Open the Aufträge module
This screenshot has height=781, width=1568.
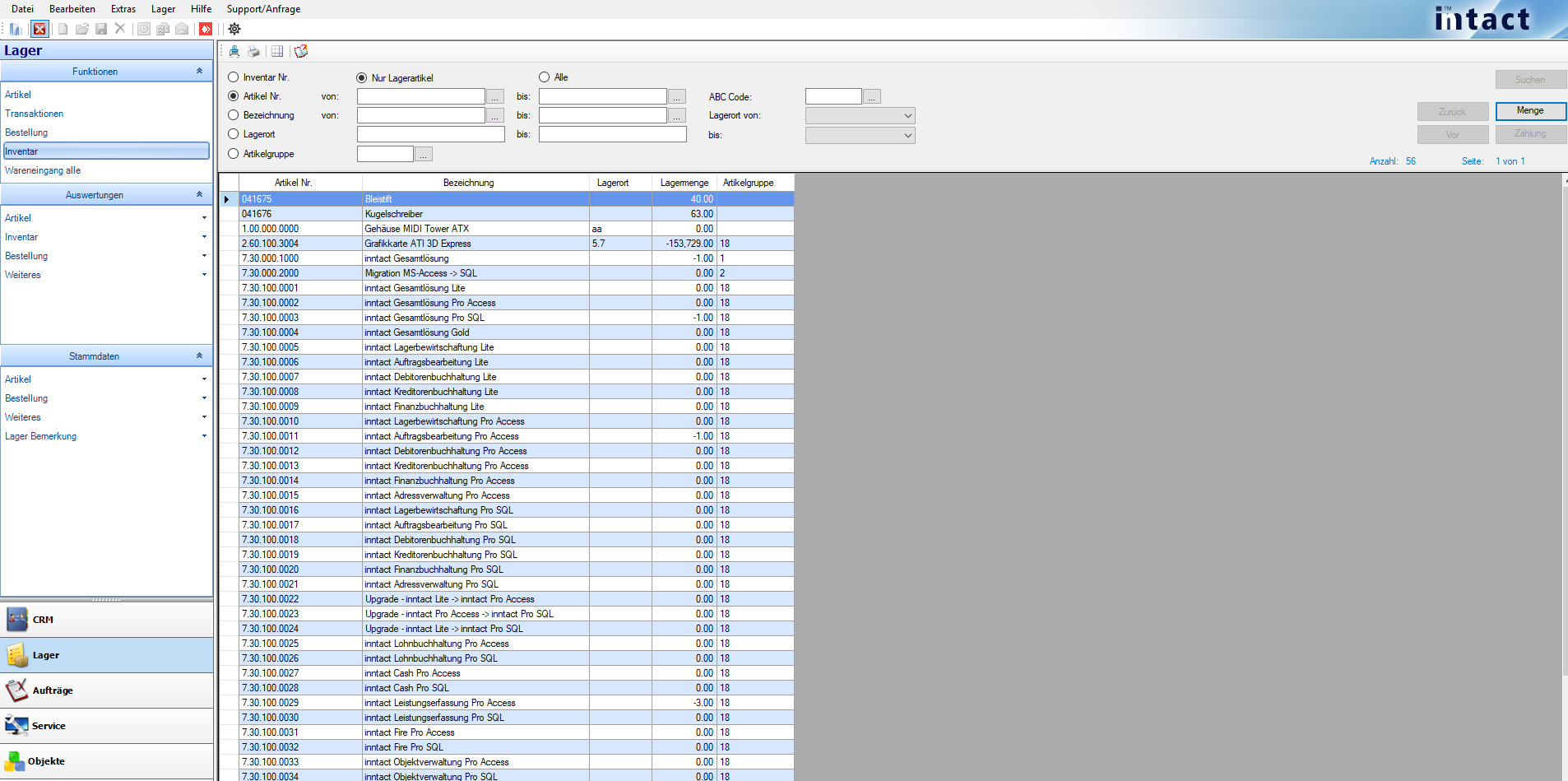click(x=107, y=690)
